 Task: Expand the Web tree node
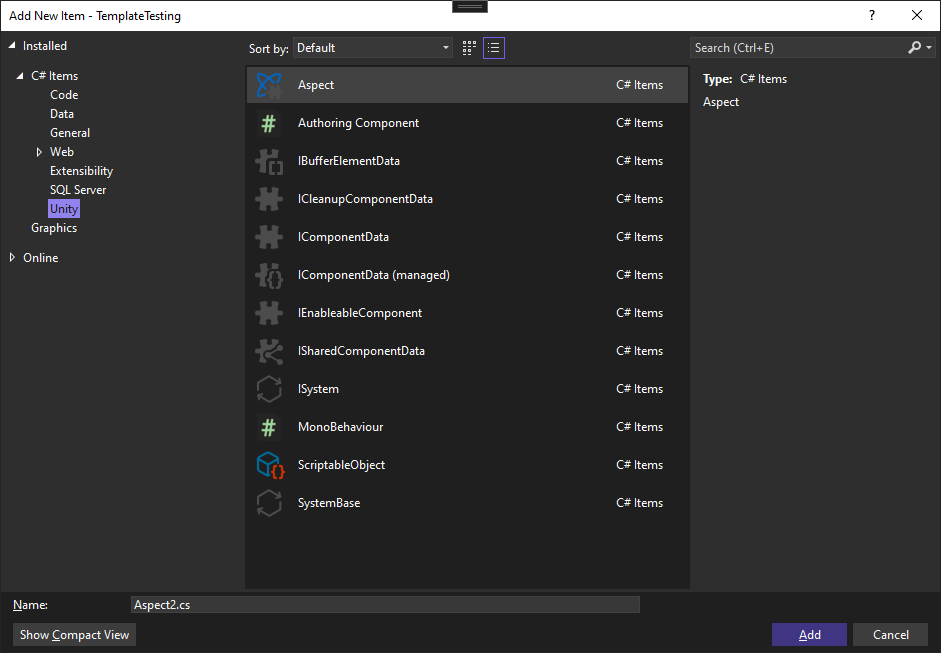pos(39,151)
